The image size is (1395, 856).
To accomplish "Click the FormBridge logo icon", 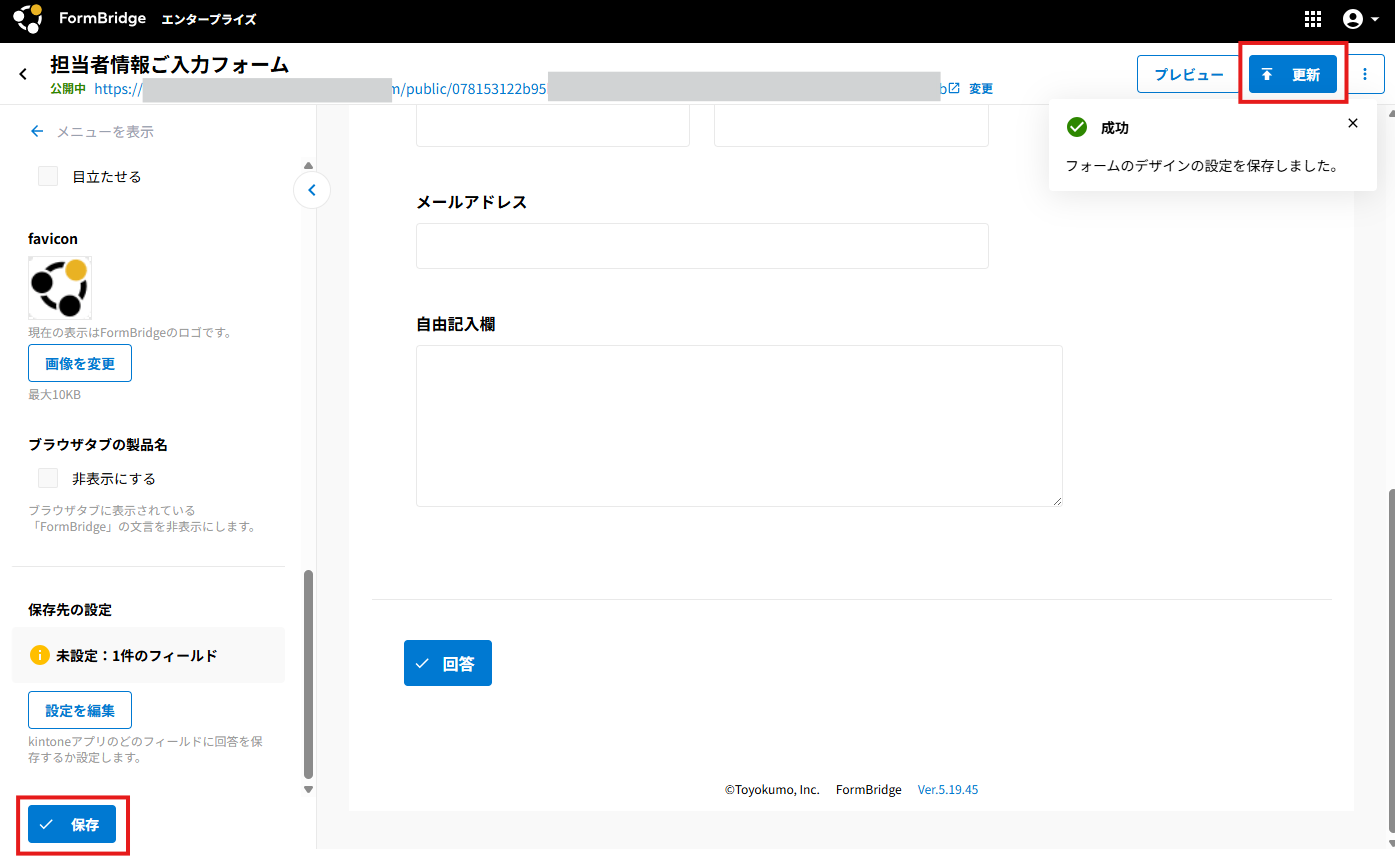I will point(28,19).
